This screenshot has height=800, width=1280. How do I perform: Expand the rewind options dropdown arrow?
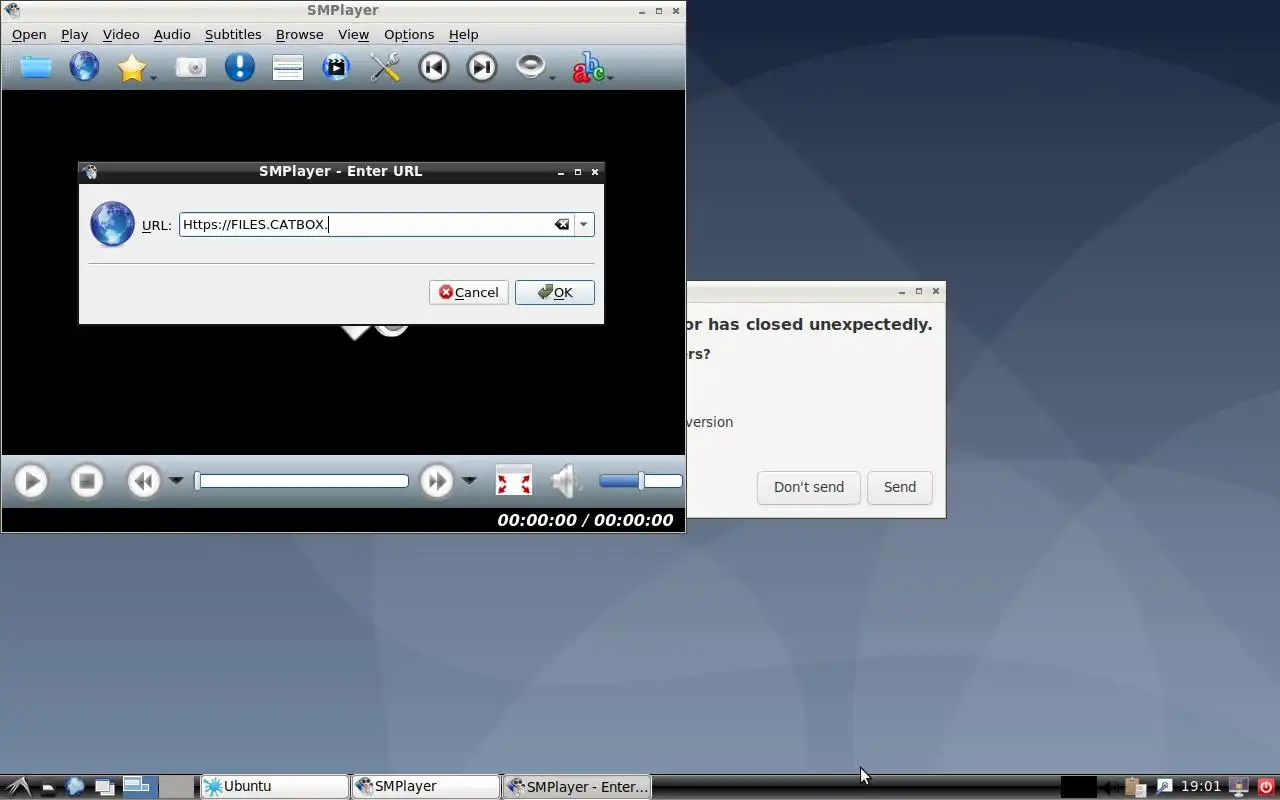176,481
